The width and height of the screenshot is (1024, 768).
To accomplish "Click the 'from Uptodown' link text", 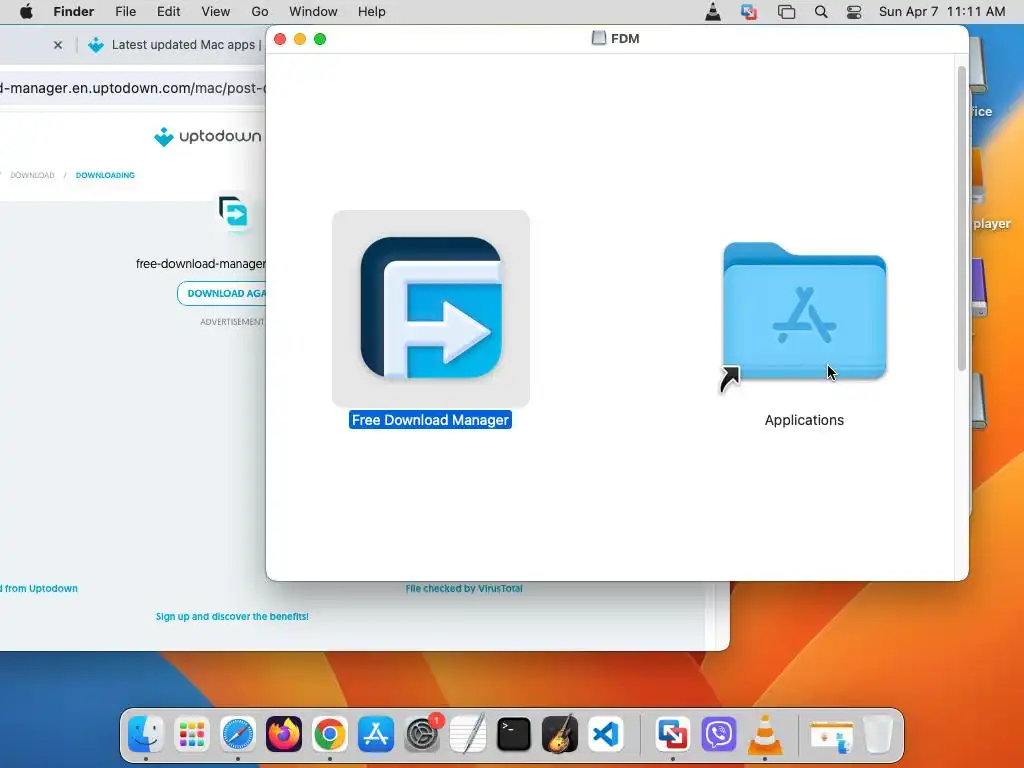I will click(40, 588).
